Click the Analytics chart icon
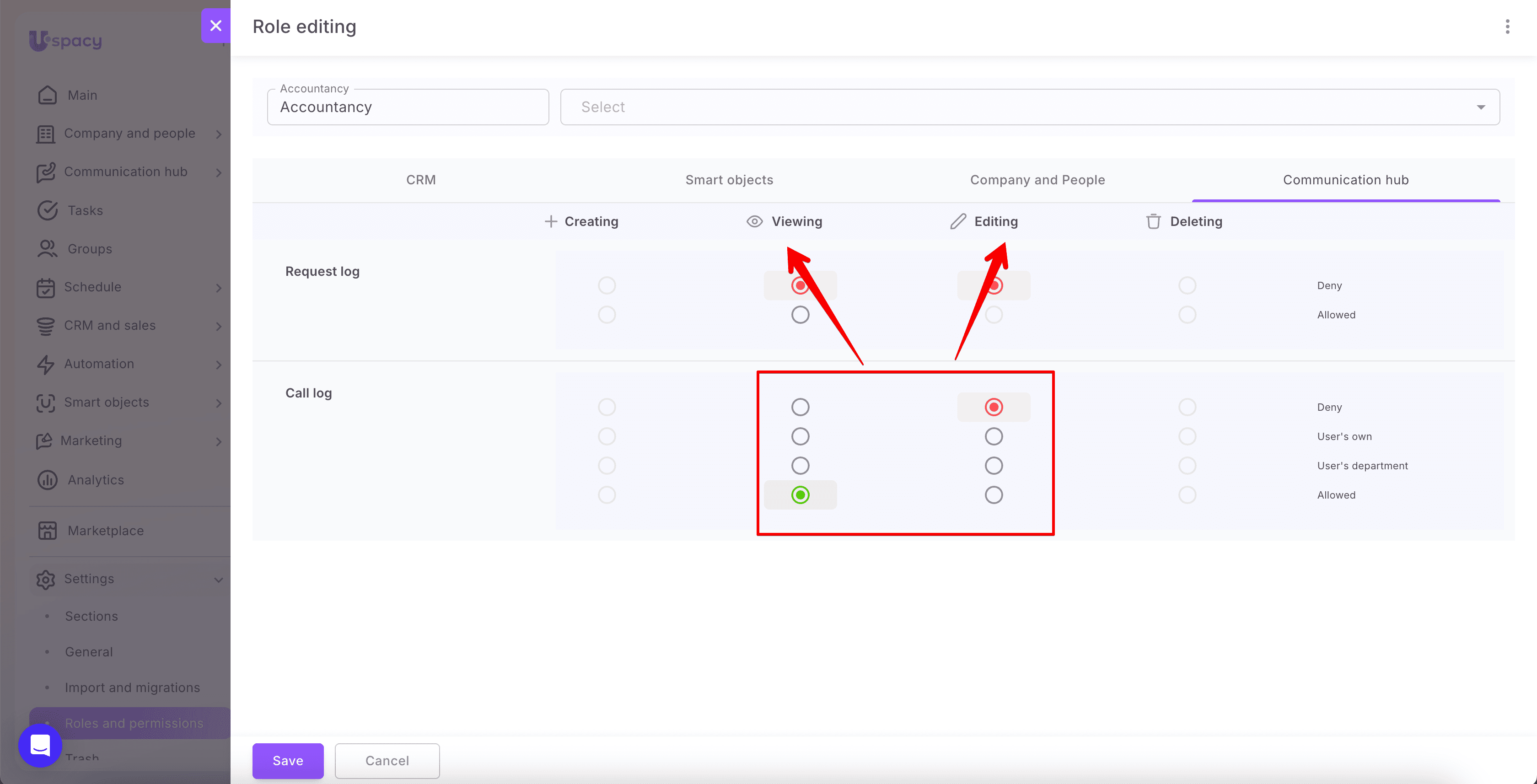 pos(47,480)
